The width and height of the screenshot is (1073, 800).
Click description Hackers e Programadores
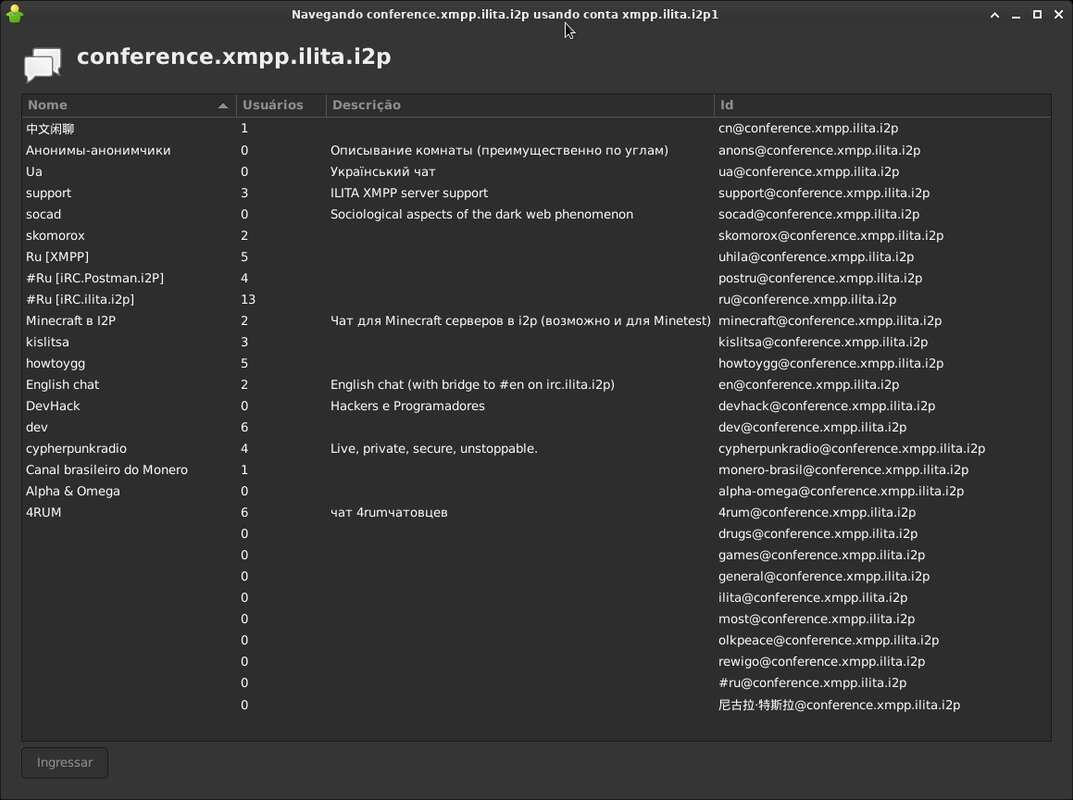(407, 405)
